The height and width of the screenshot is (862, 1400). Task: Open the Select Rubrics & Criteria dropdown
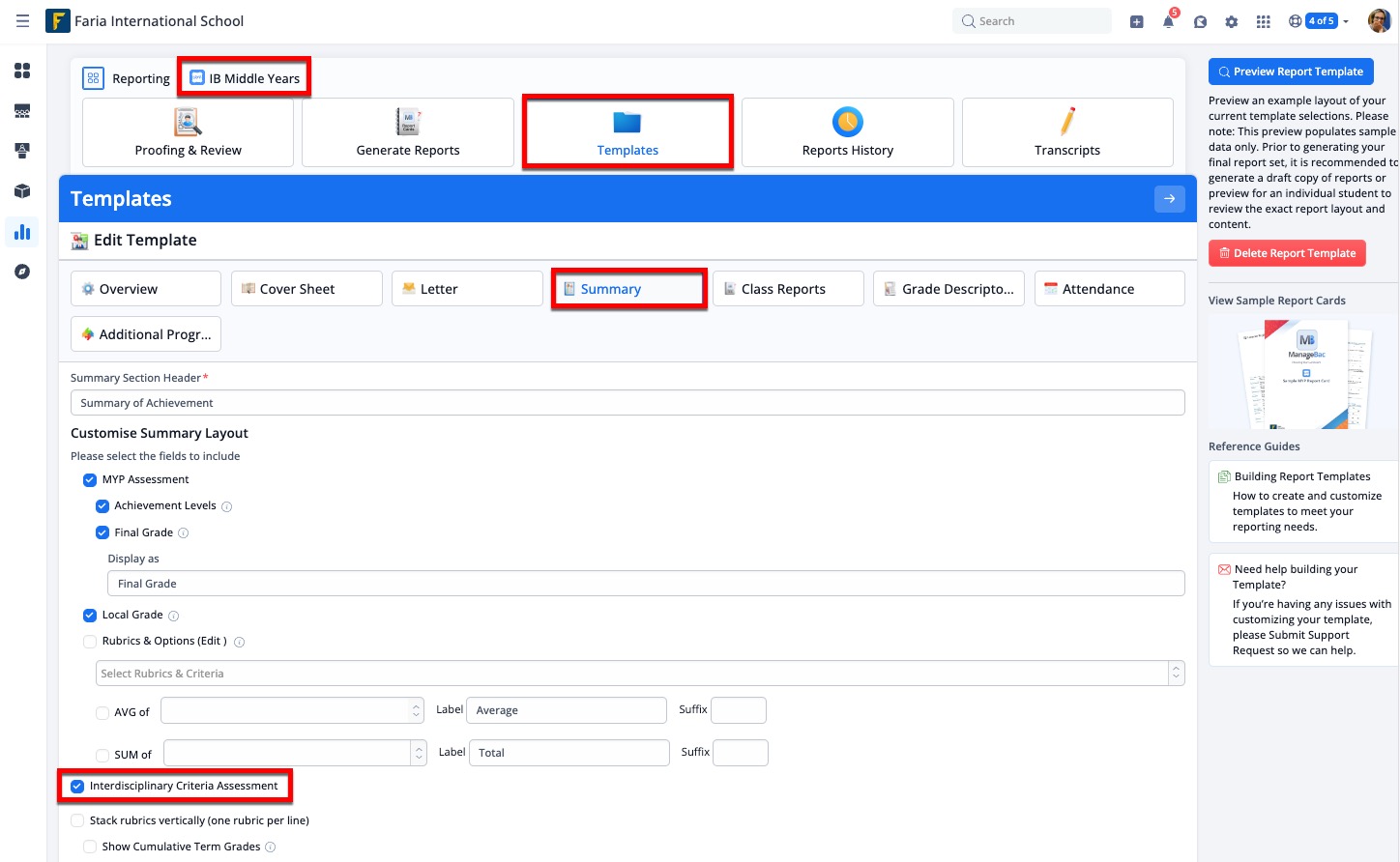[x=639, y=674]
